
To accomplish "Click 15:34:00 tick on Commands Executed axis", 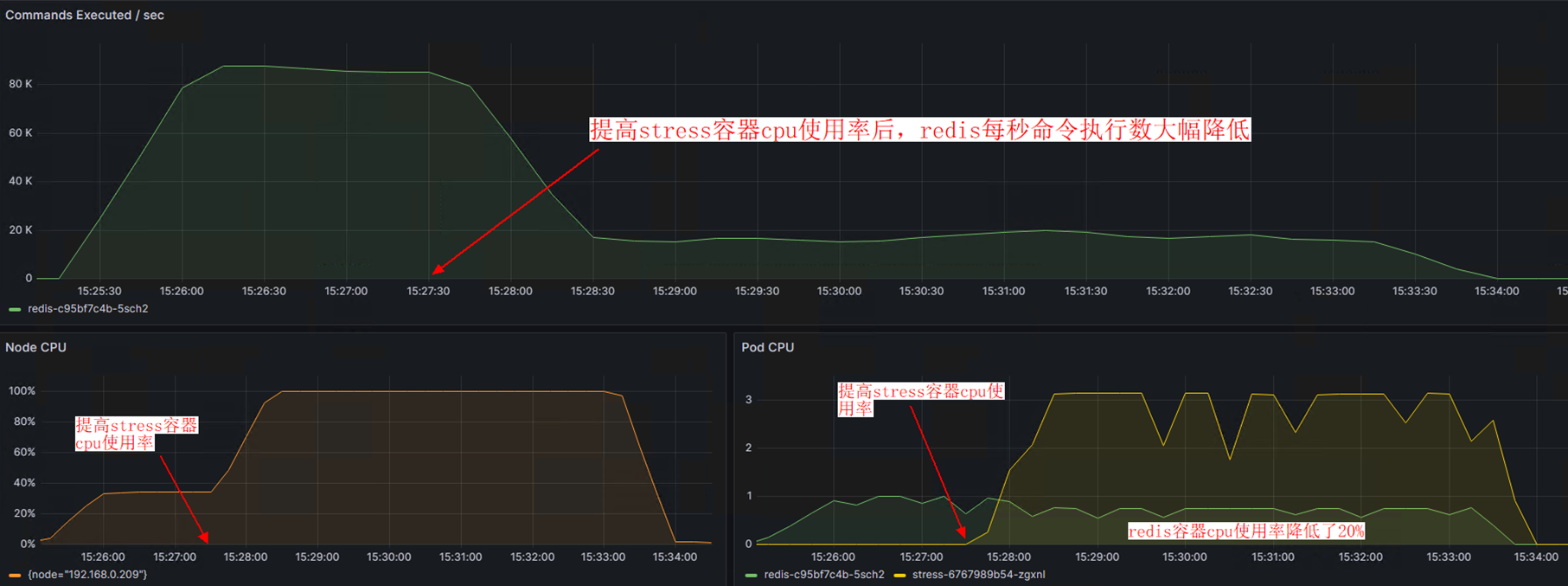I will pos(1496,291).
